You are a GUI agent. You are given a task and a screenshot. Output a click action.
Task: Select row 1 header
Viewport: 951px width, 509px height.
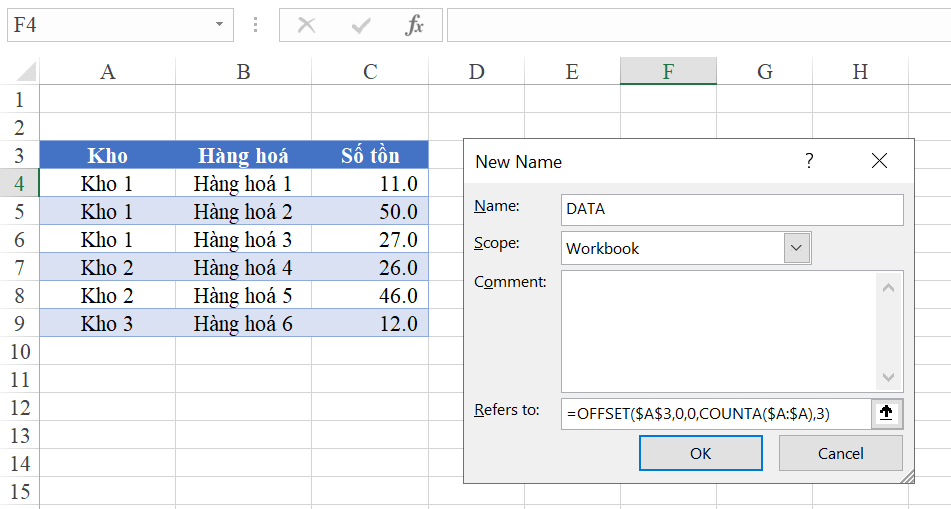[19, 99]
